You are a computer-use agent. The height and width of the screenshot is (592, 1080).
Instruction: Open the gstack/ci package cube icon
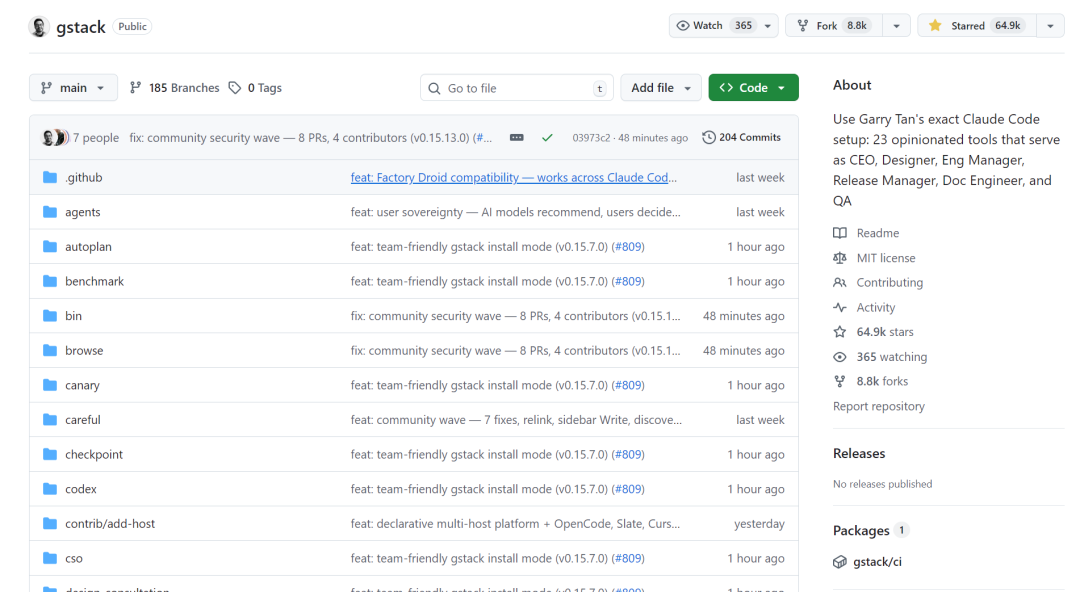tap(840, 561)
